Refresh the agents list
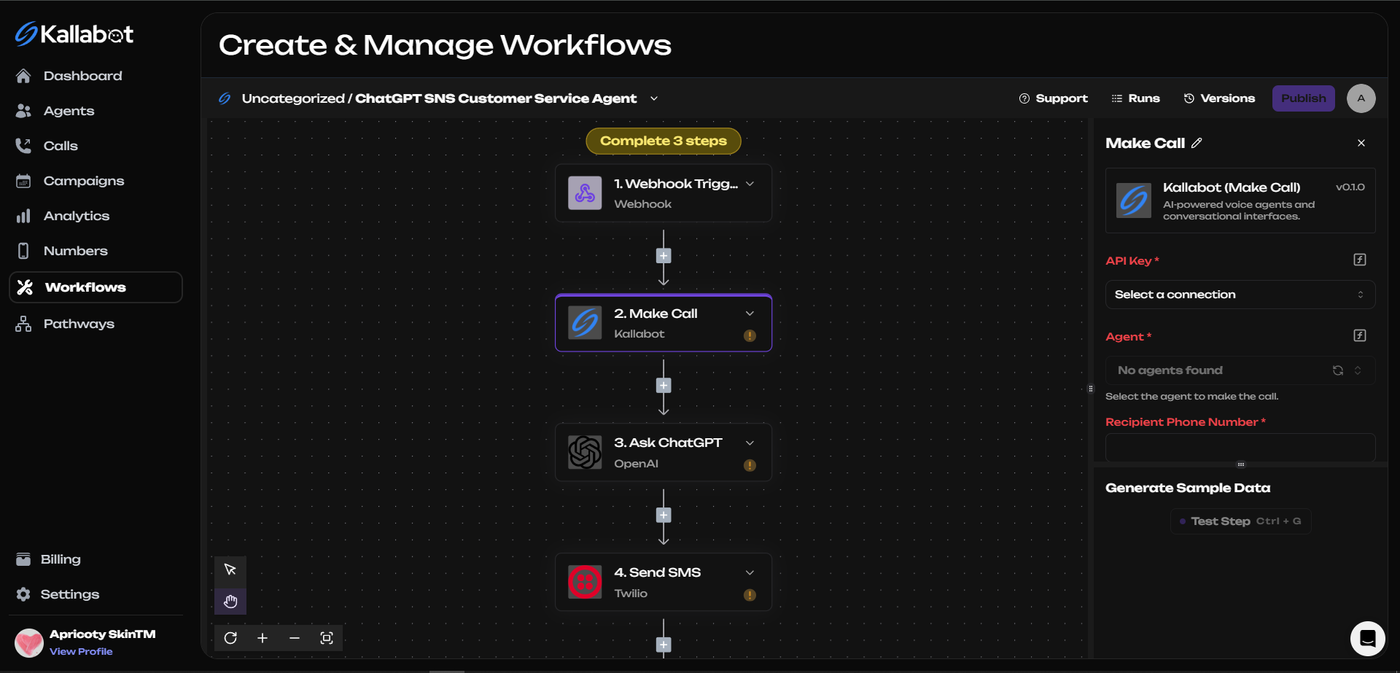The height and width of the screenshot is (673, 1400). 1338,370
